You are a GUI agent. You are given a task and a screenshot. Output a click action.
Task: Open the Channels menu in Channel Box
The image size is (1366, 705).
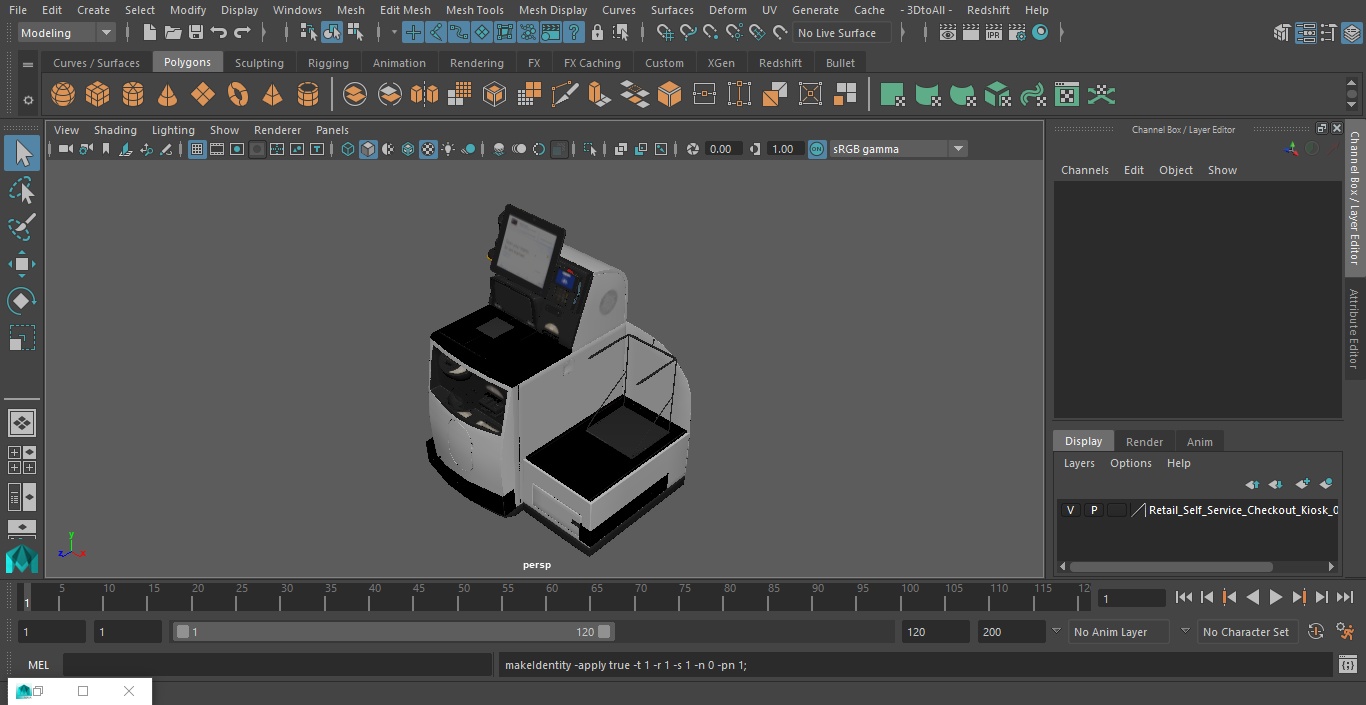coord(1084,170)
